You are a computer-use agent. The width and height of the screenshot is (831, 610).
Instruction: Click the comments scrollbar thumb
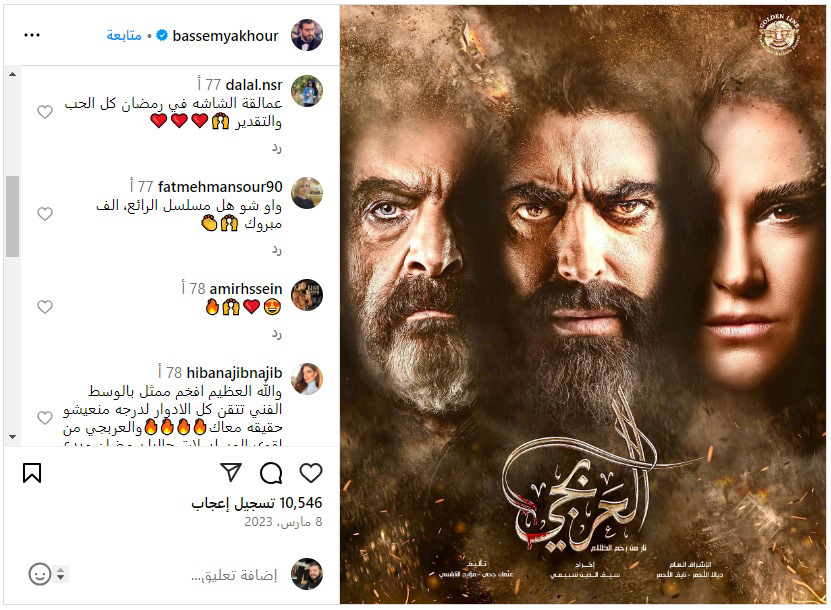point(12,216)
